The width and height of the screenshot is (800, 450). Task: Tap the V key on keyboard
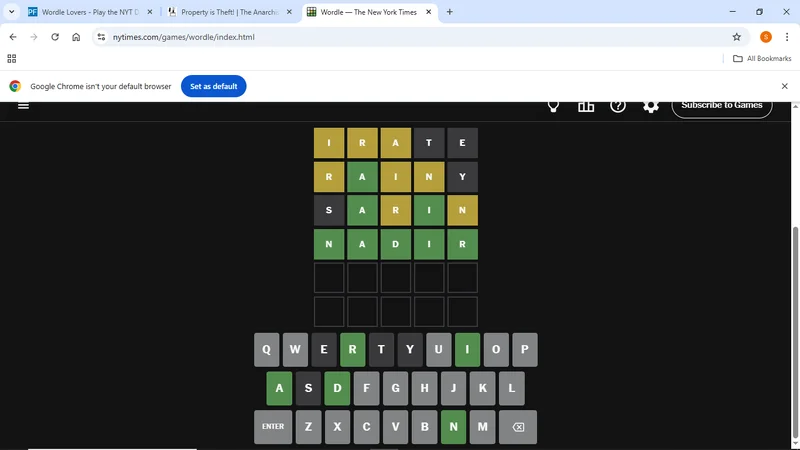(395, 427)
